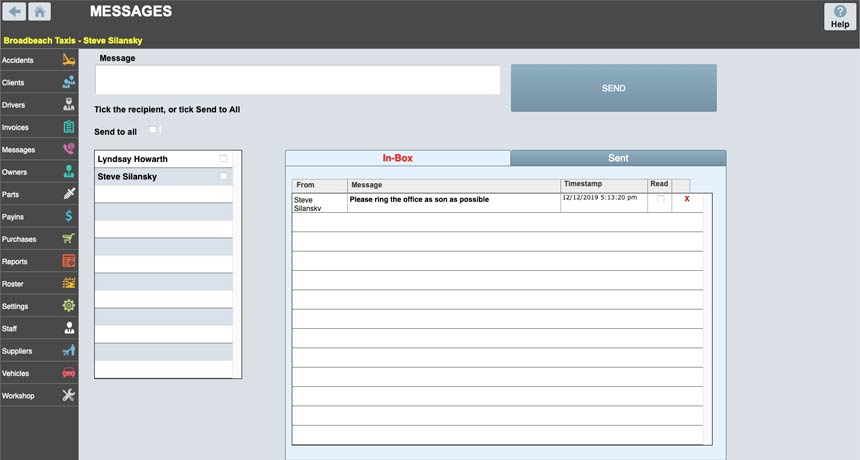Tick the Send to all checkbox
This screenshot has height=460, width=860.
(x=153, y=130)
